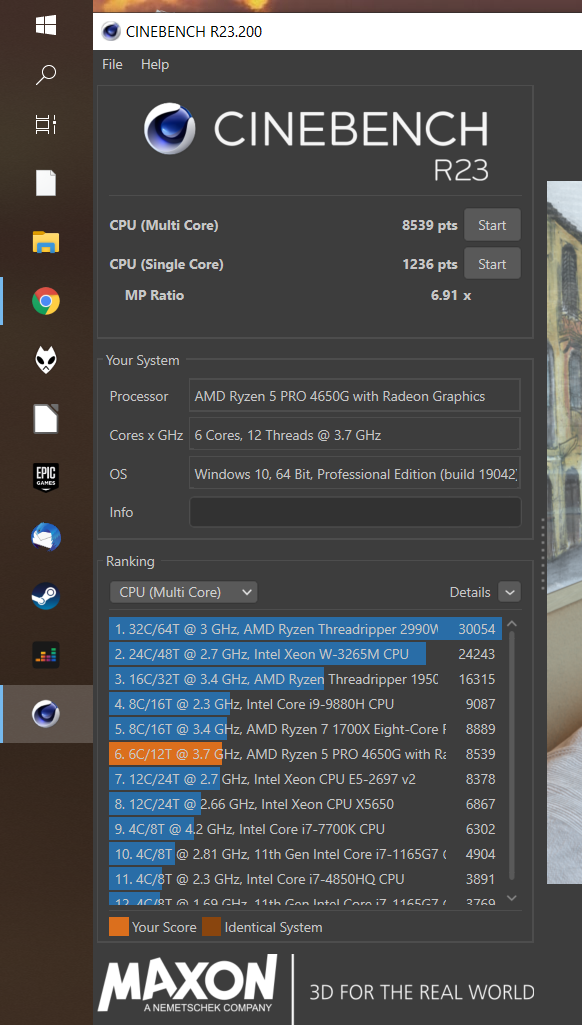This screenshot has width=582, height=1025.
Task: Click the MAXON logo
Action: point(188,983)
